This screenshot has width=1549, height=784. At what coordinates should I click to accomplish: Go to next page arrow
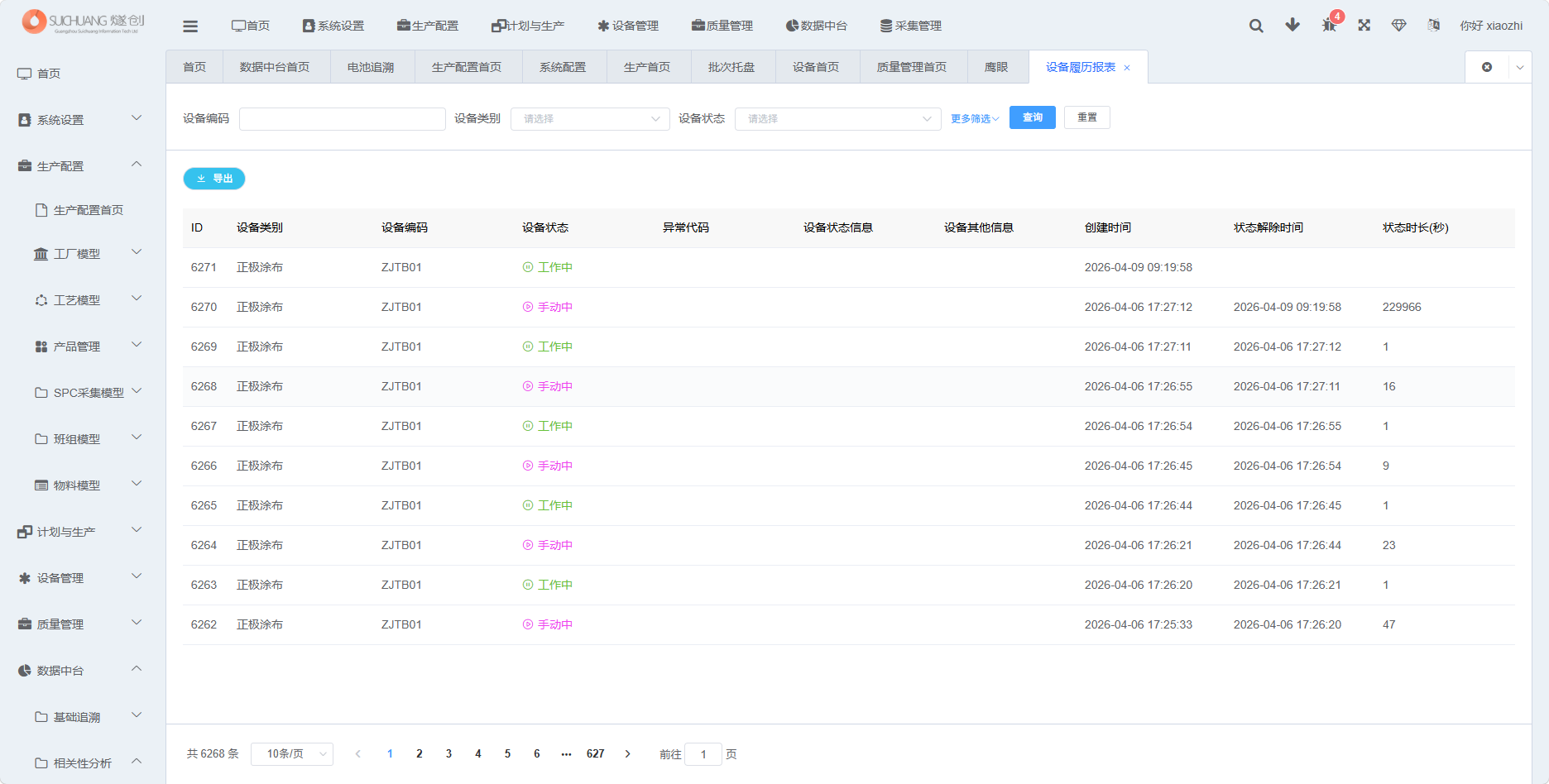click(628, 754)
